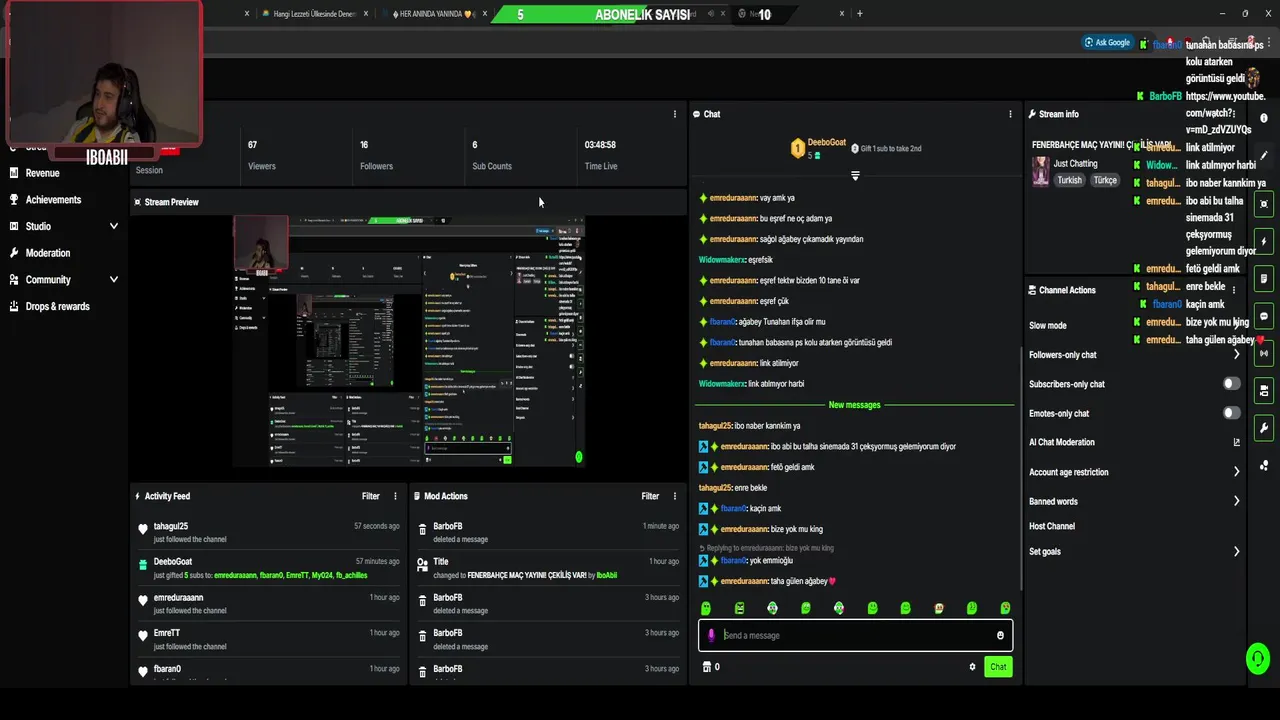Open the Chat panel three-dot menu

[1010, 114]
